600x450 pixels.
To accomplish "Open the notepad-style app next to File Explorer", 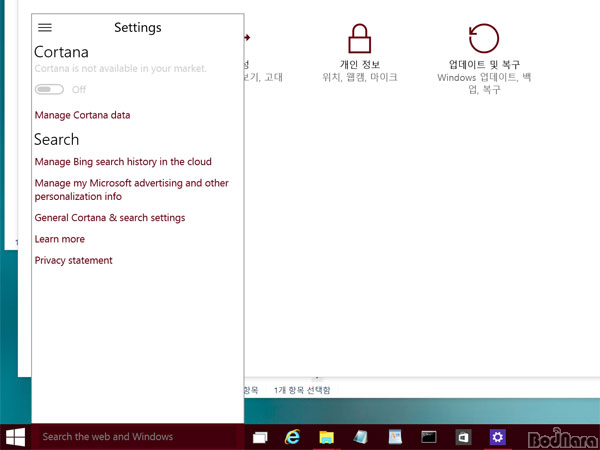I will pos(360,437).
